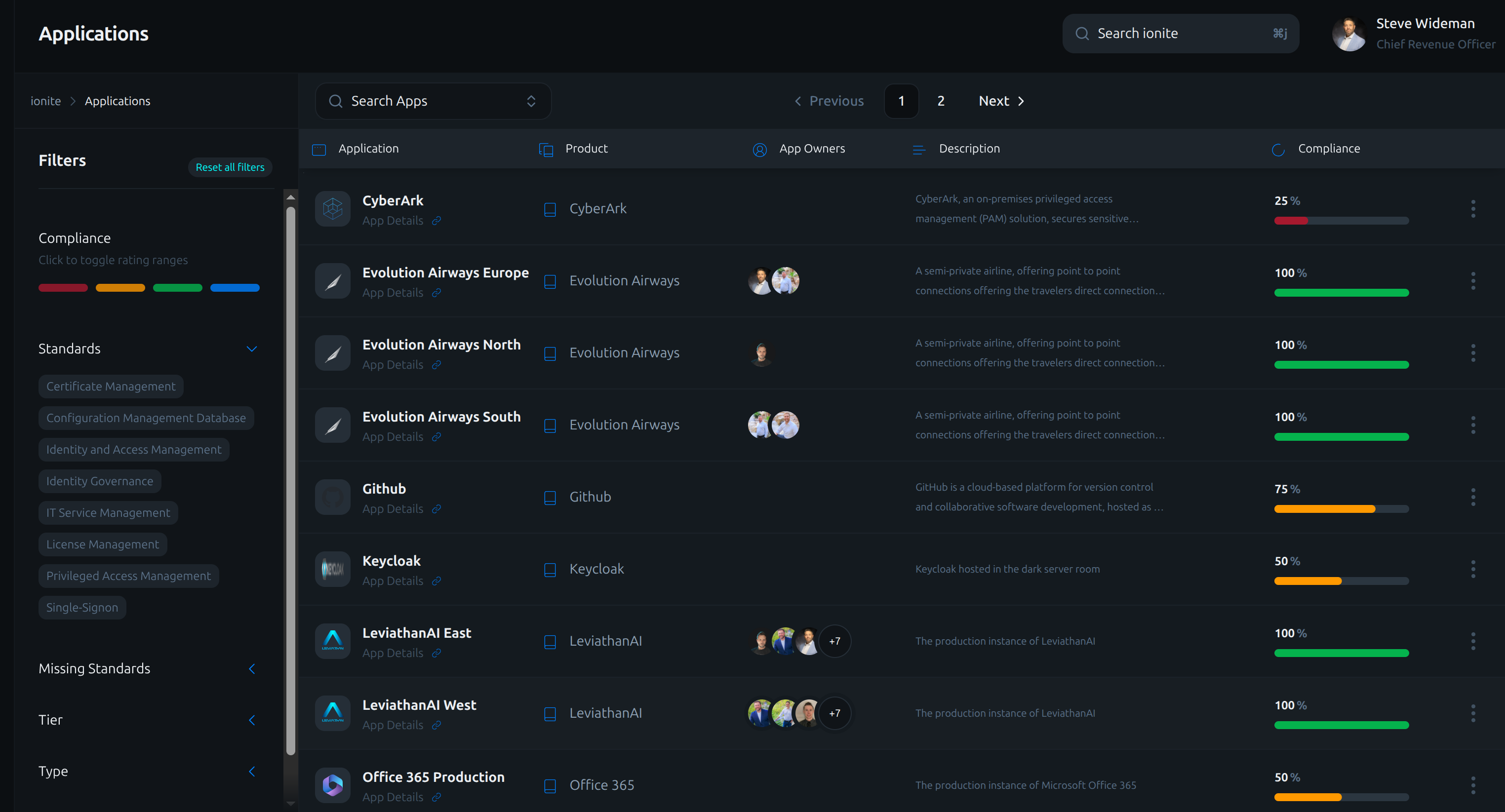Focus the Search ionite global search field

pos(1180,34)
